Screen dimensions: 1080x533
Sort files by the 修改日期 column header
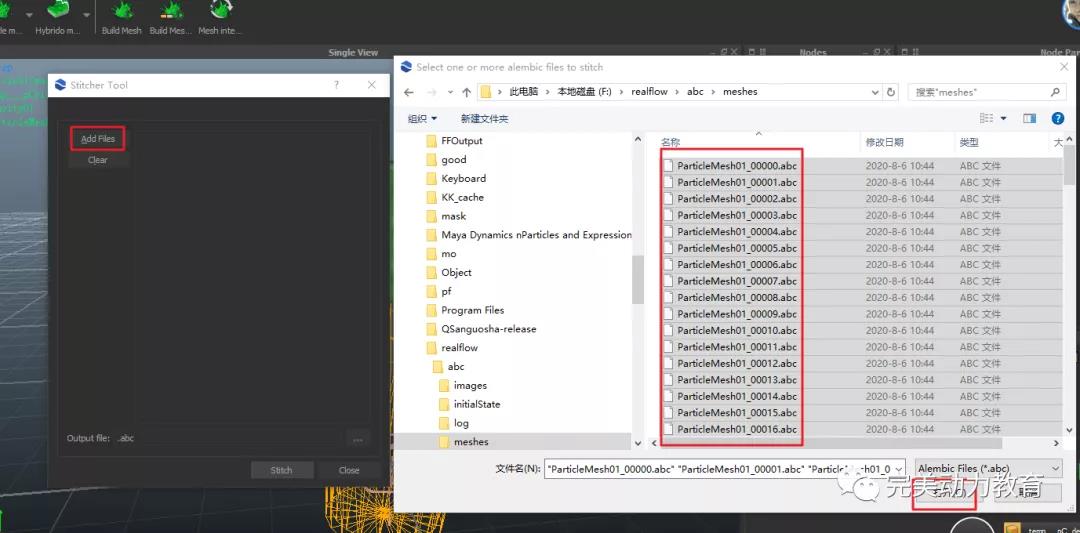pyautogui.click(x=885, y=143)
